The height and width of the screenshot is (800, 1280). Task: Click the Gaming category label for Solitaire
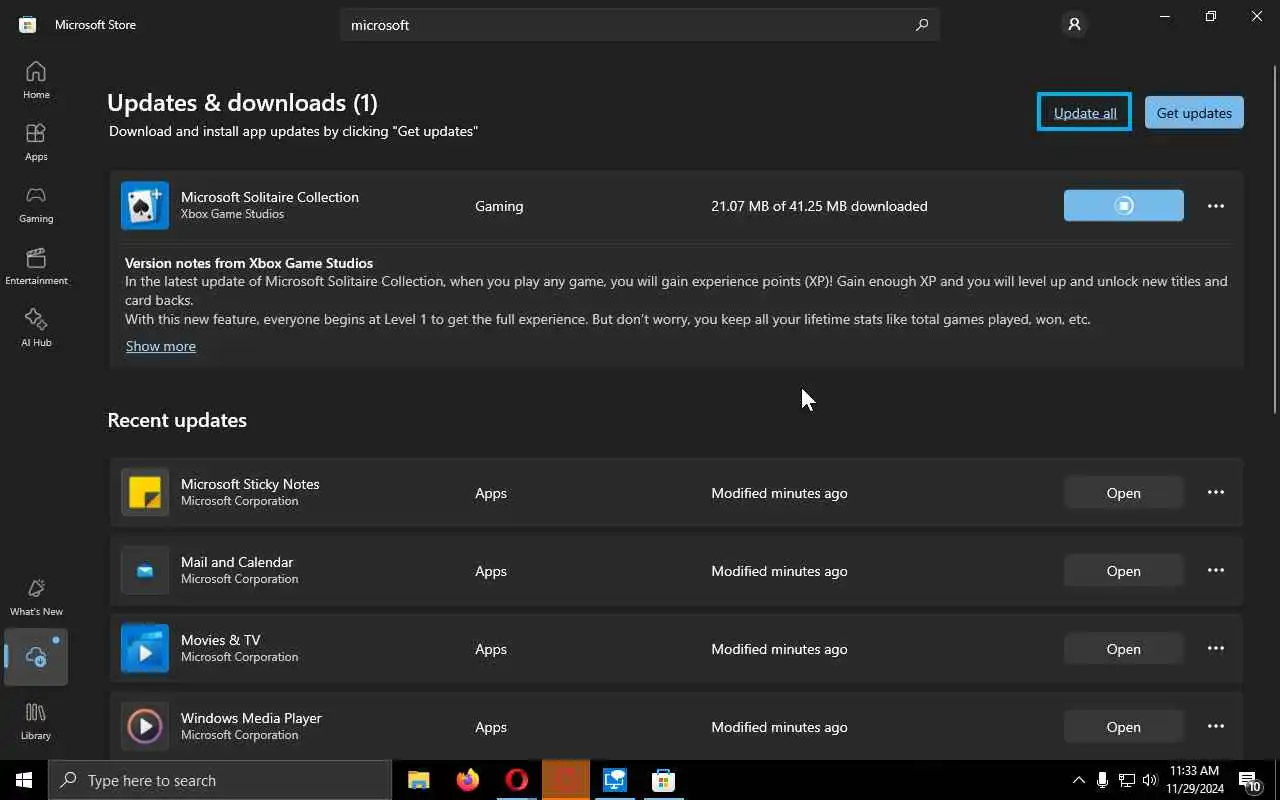coord(499,206)
